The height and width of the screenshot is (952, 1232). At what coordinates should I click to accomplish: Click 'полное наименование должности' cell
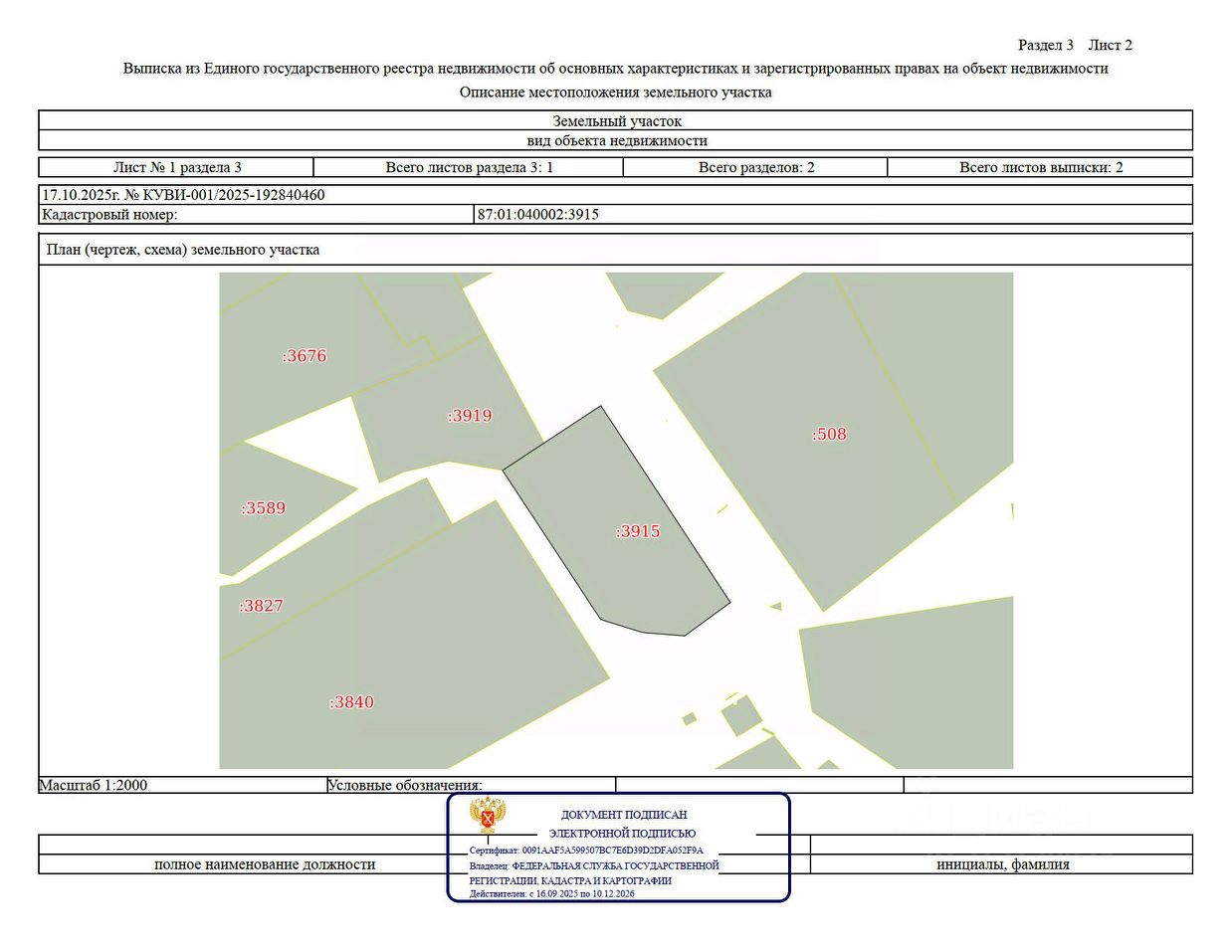(x=265, y=864)
